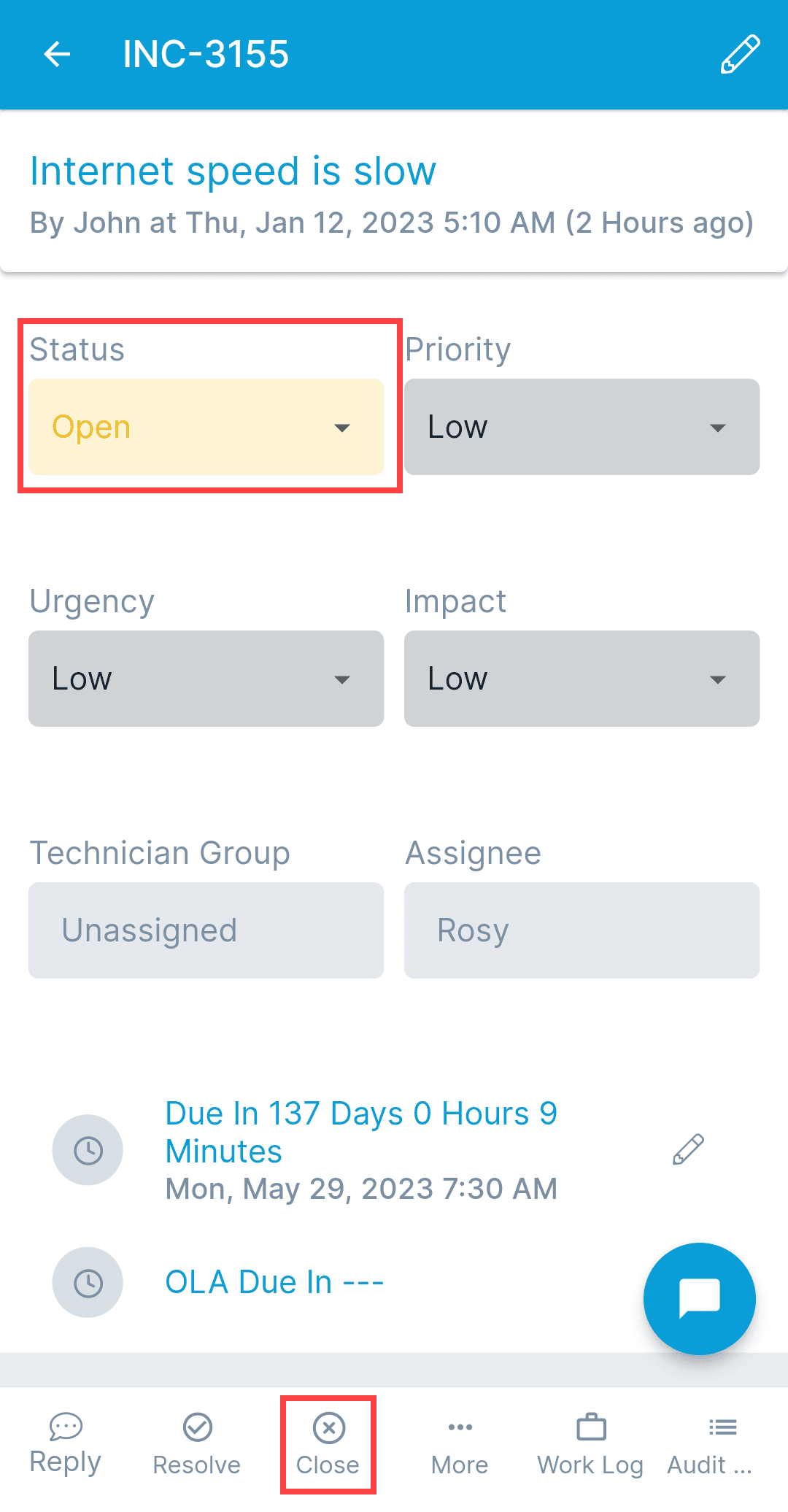Open the Impact dropdown set to Low

(582, 679)
